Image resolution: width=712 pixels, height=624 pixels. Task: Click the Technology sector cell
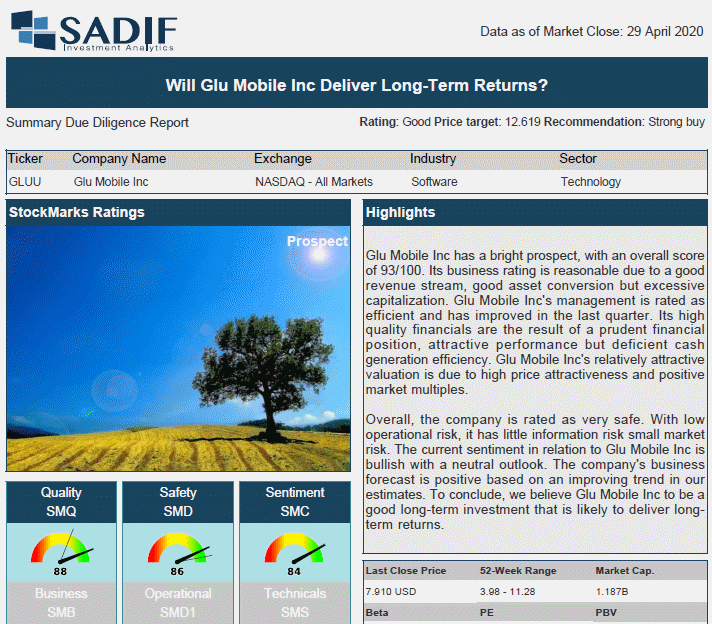point(590,182)
